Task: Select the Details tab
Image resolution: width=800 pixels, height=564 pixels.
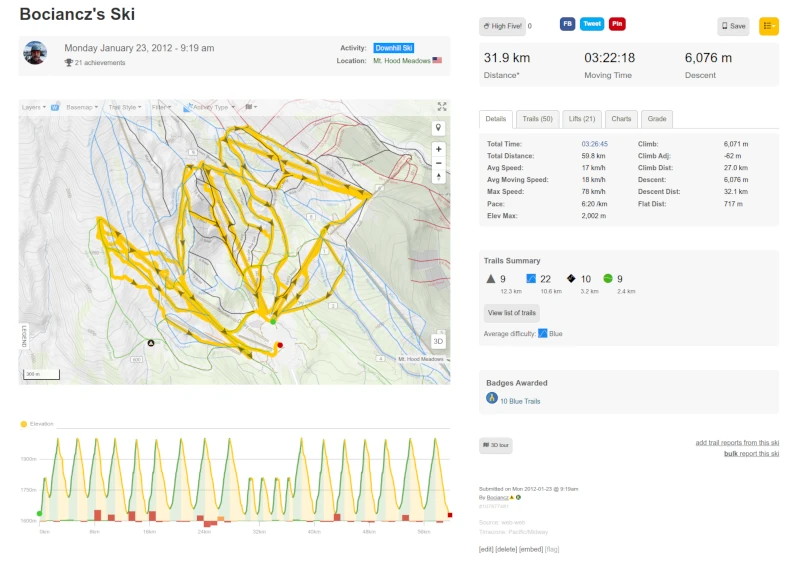Action: tap(495, 119)
